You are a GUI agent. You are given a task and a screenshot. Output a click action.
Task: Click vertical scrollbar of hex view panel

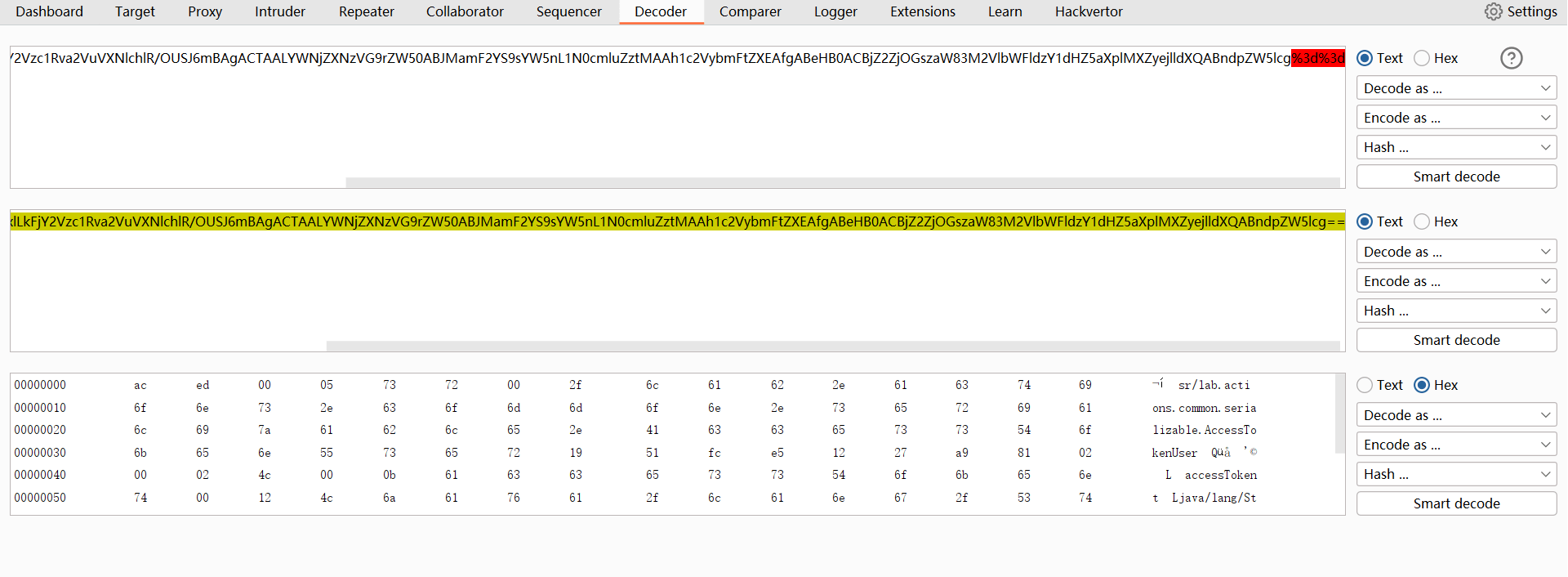tap(1339, 414)
